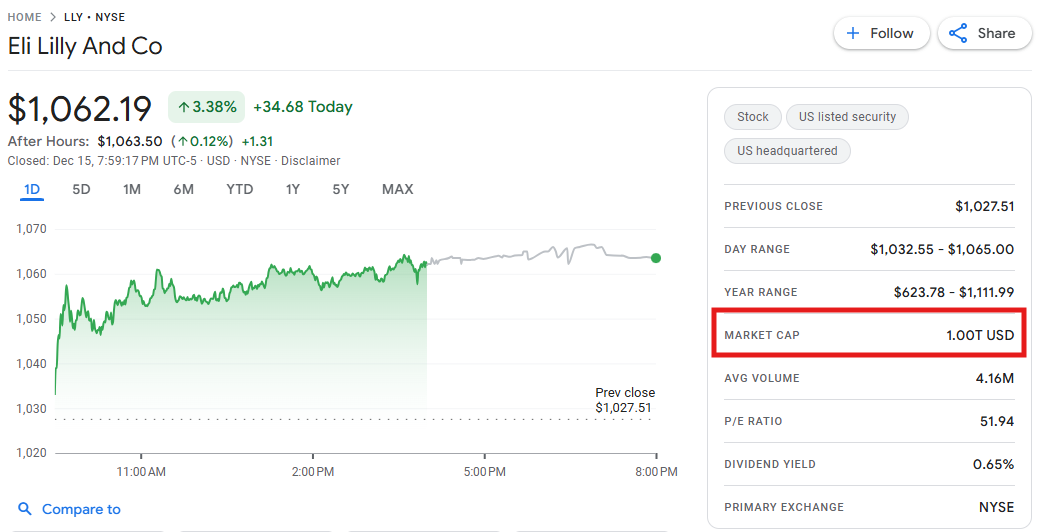Image resolution: width=1038 pixels, height=532 pixels.
Task: Click the plus icon on Follow
Action: (853, 33)
